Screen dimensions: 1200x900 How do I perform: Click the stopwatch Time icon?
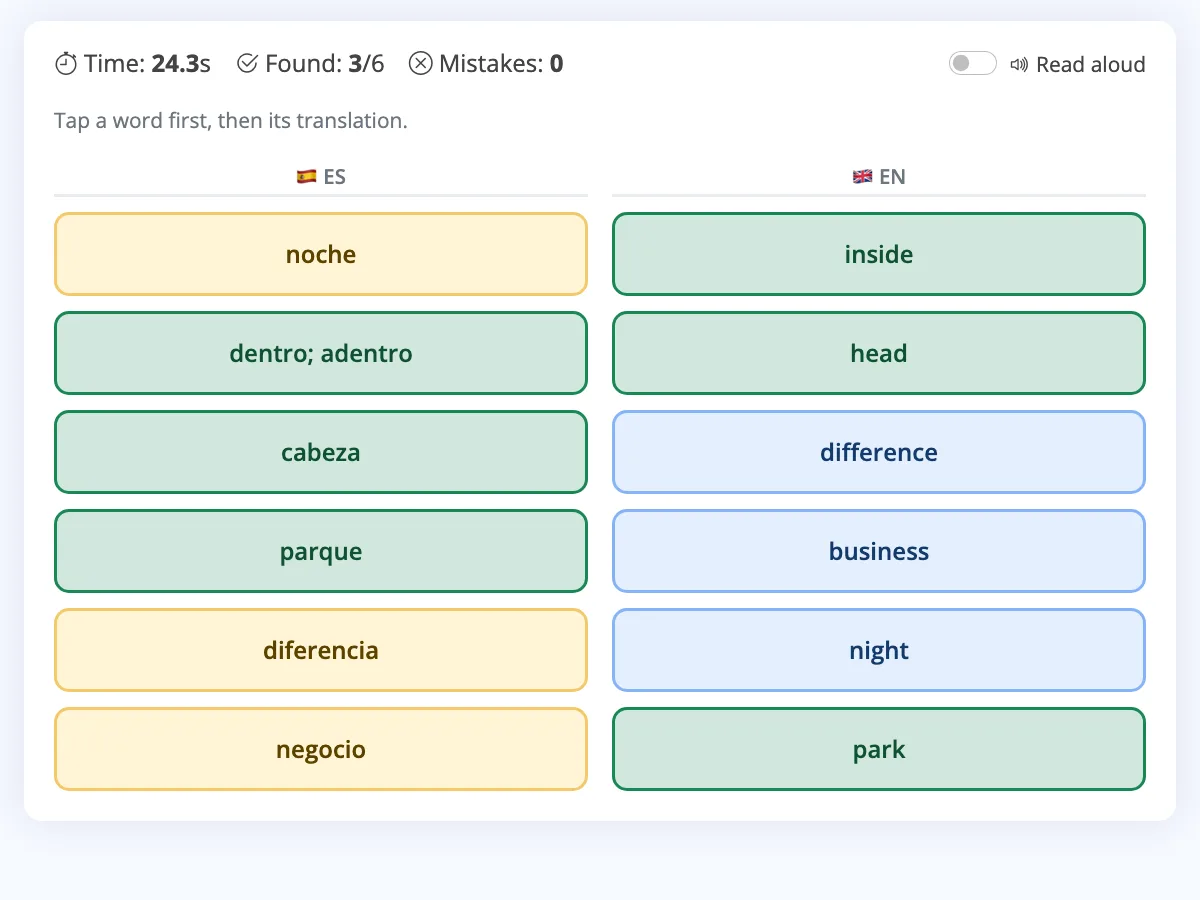[x=65, y=64]
